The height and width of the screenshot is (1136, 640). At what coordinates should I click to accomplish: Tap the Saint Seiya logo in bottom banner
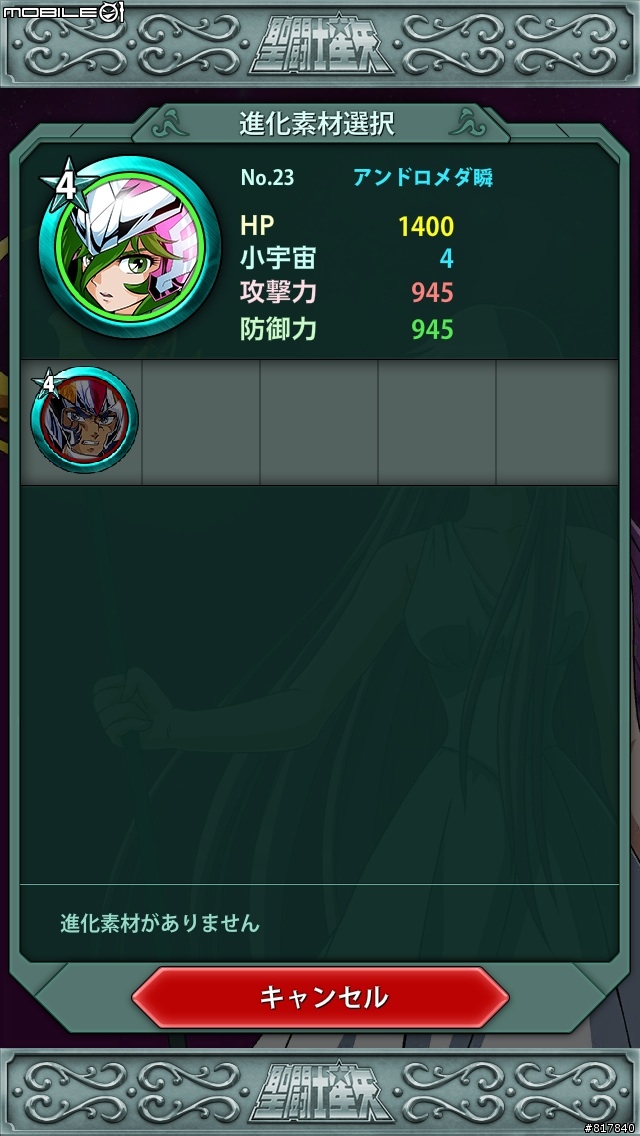coord(321,1092)
